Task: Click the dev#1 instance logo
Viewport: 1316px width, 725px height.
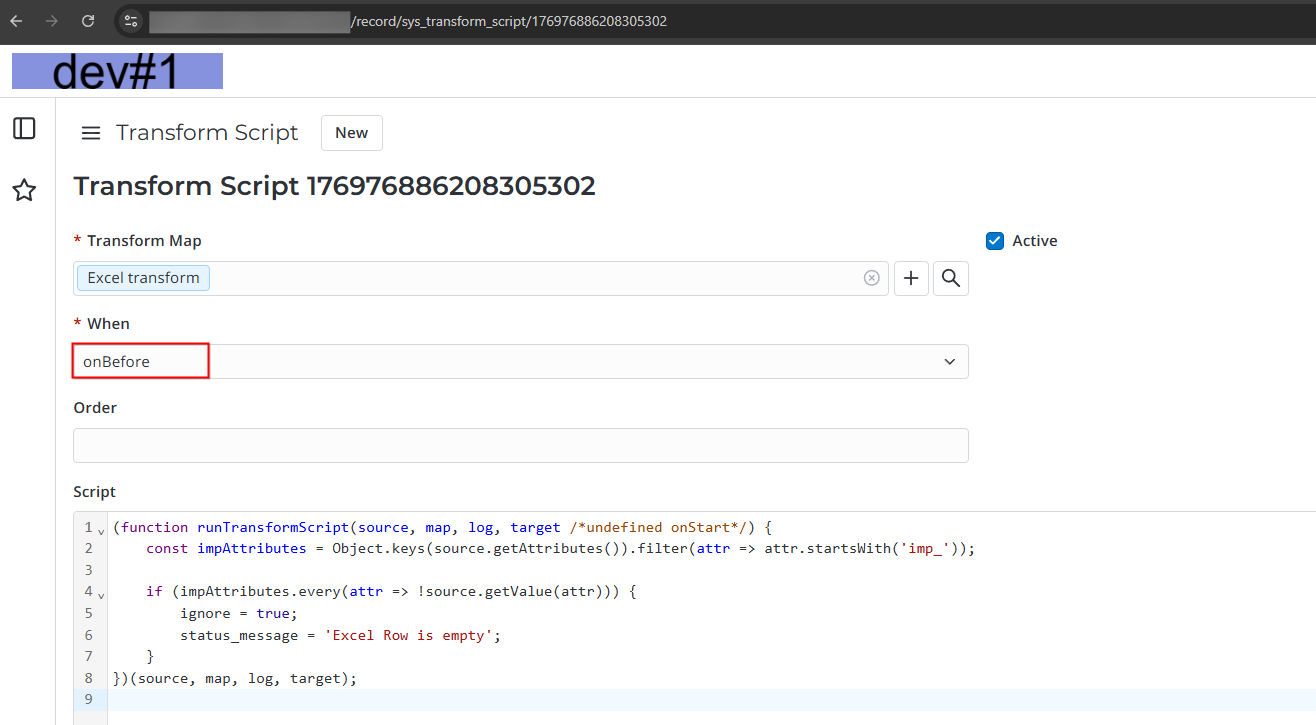Action: (x=117, y=71)
